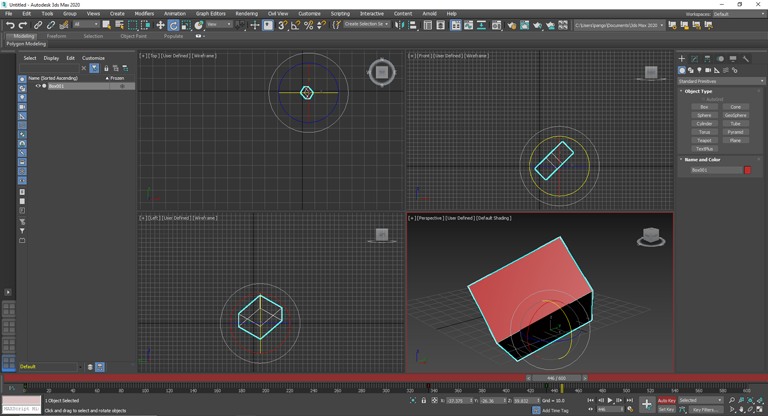Click the red object color swatch
Image resolution: width=768 pixels, height=416 pixels.
[x=747, y=170]
